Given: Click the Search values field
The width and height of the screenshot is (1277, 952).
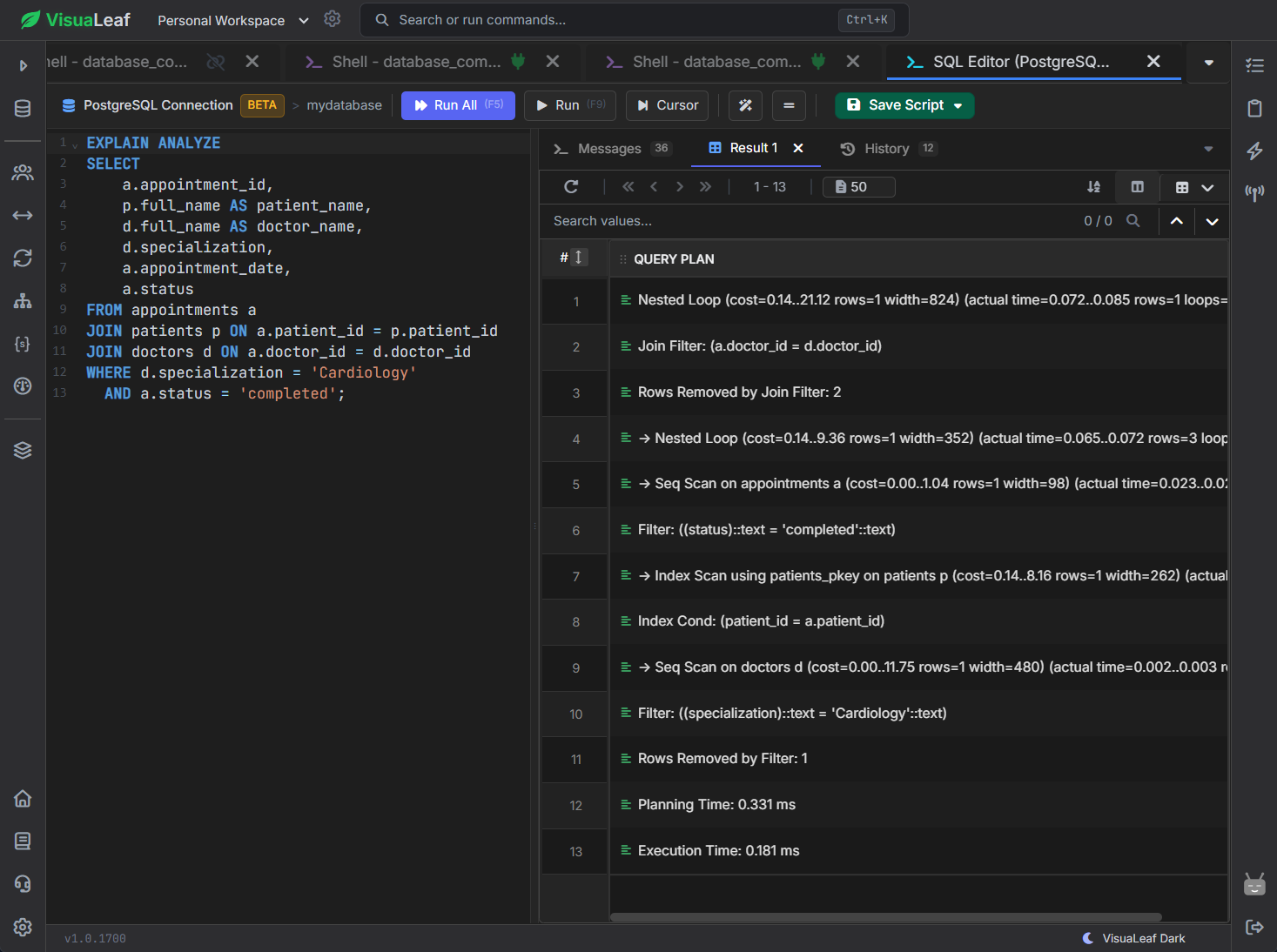Looking at the screenshot, I should [810, 221].
